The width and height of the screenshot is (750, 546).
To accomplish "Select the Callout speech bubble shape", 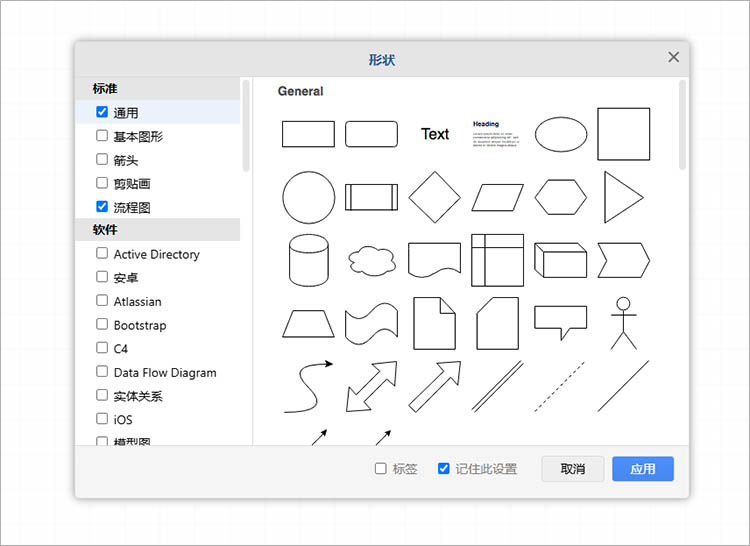I will click(x=561, y=323).
